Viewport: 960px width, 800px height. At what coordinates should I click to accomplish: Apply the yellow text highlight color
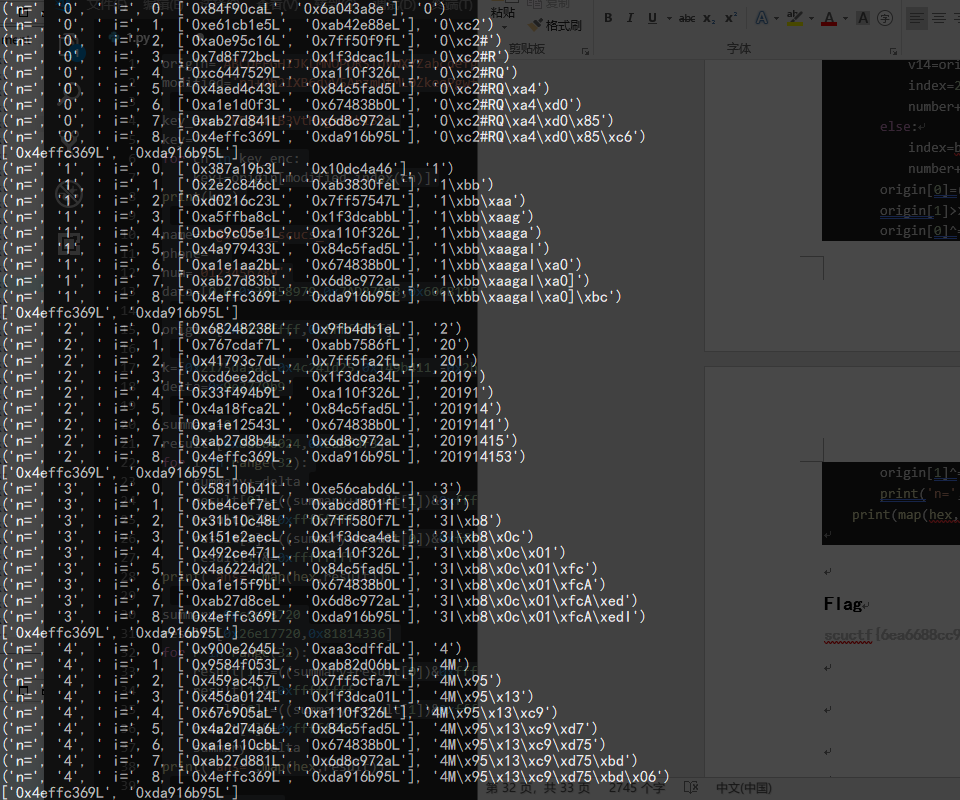click(x=794, y=18)
